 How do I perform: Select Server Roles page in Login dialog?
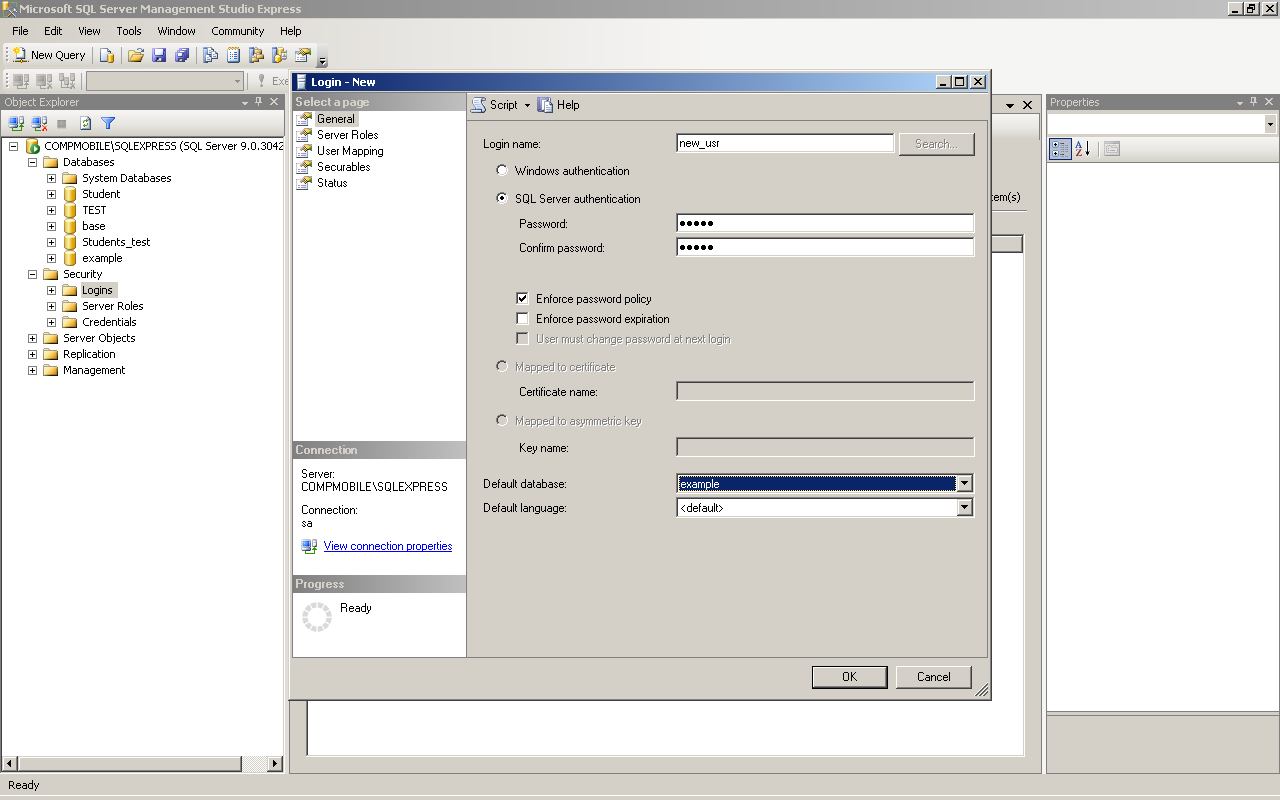click(x=347, y=135)
